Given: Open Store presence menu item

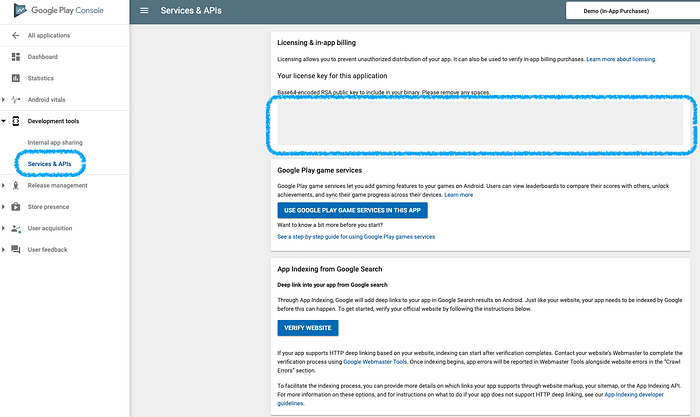Looking at the screenshot, I should (48, 207).
